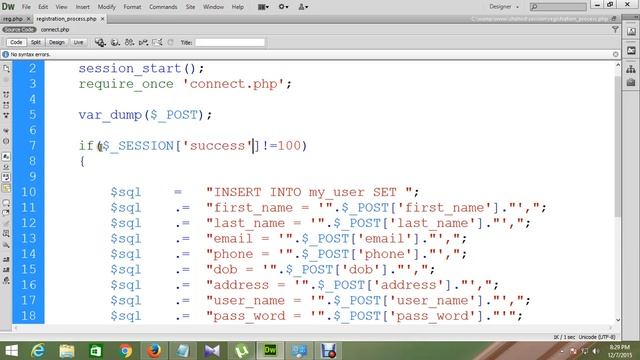Image resolution: width=640 pixels, height=360 pixels.
Task: Click the code editor scroll down arrow
Action: pyautogui.click(x=618, y=320)
